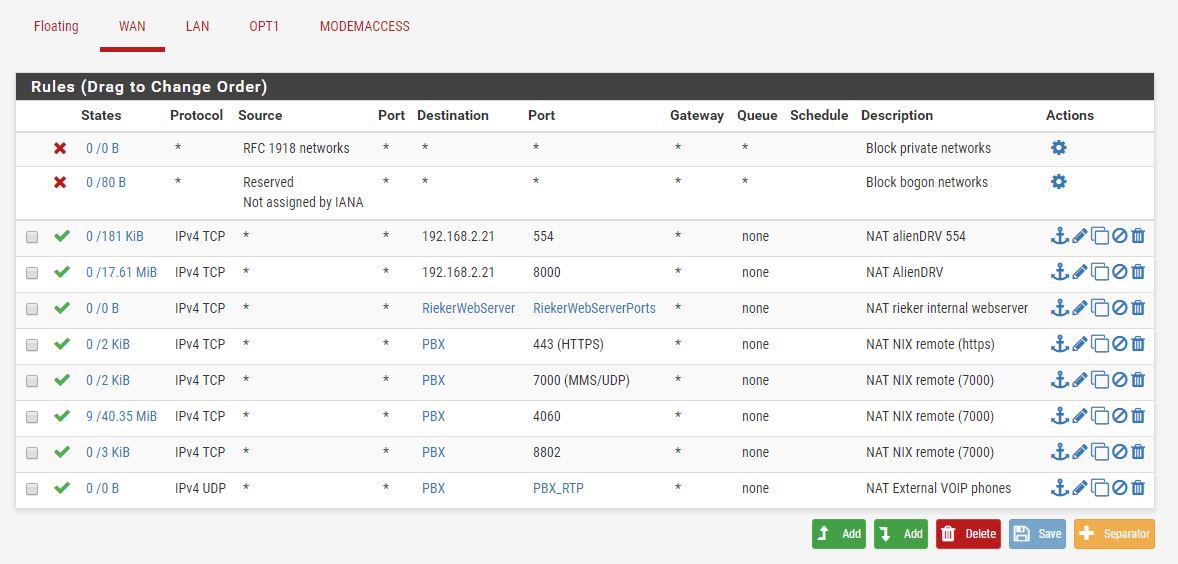Switch to the LAN tab

click(197, 26)
